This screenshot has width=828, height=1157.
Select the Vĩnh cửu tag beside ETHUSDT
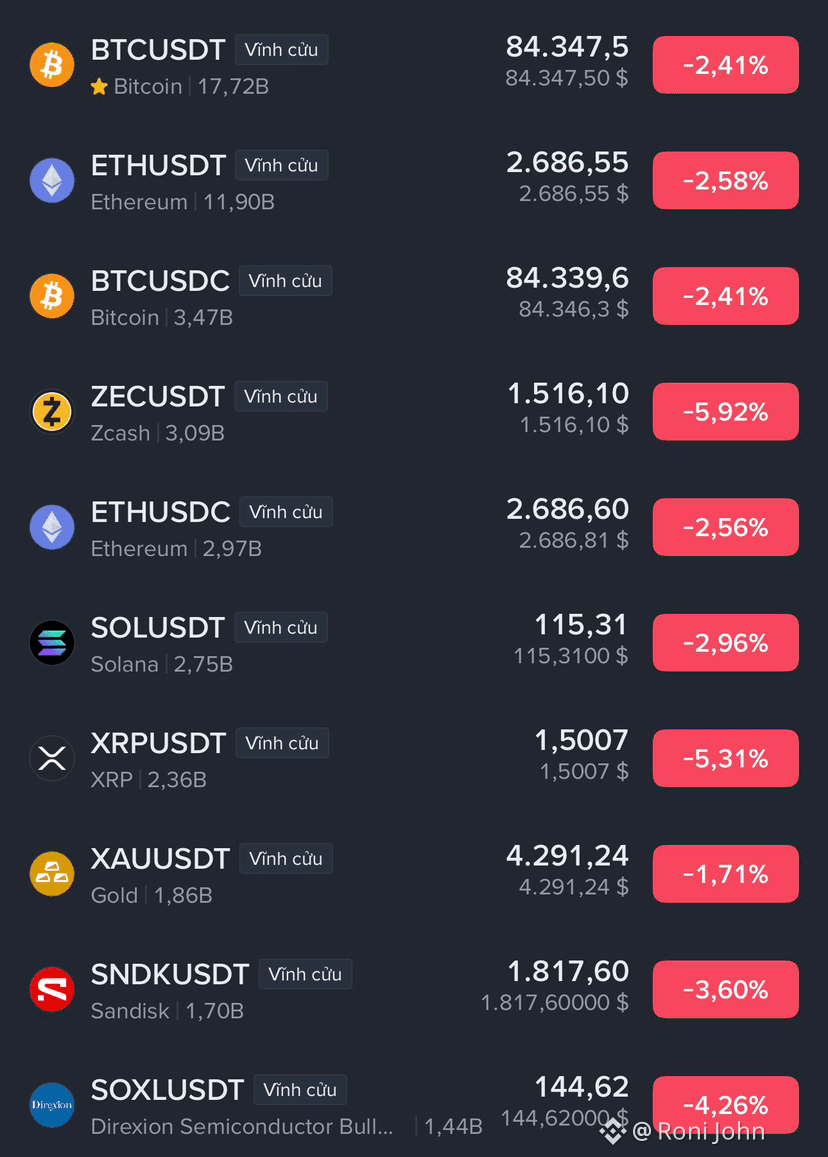[281, 165]
